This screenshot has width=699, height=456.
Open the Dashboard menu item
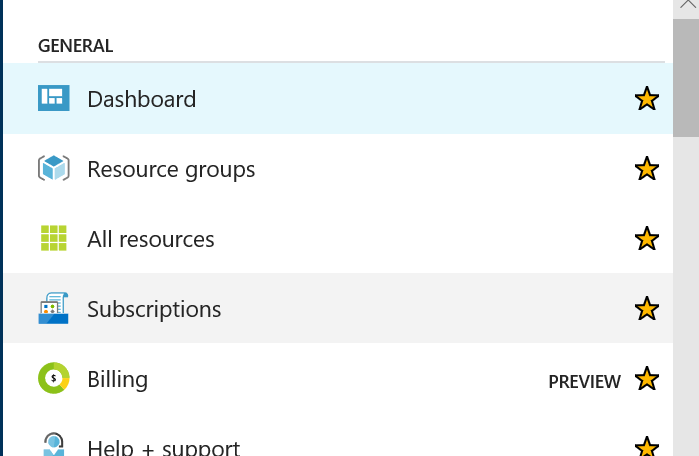(338, 99)
